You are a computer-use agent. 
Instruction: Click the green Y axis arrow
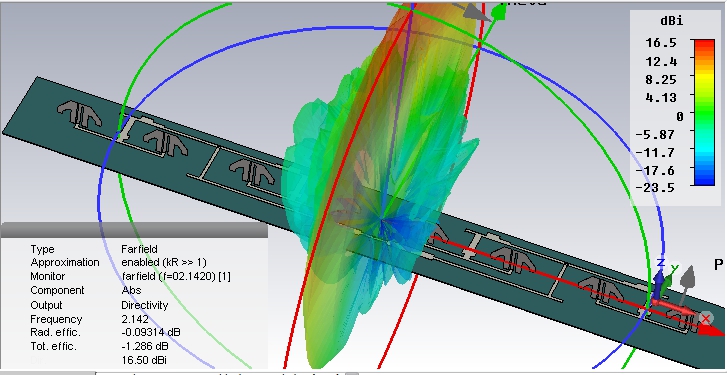pos(666,286)
